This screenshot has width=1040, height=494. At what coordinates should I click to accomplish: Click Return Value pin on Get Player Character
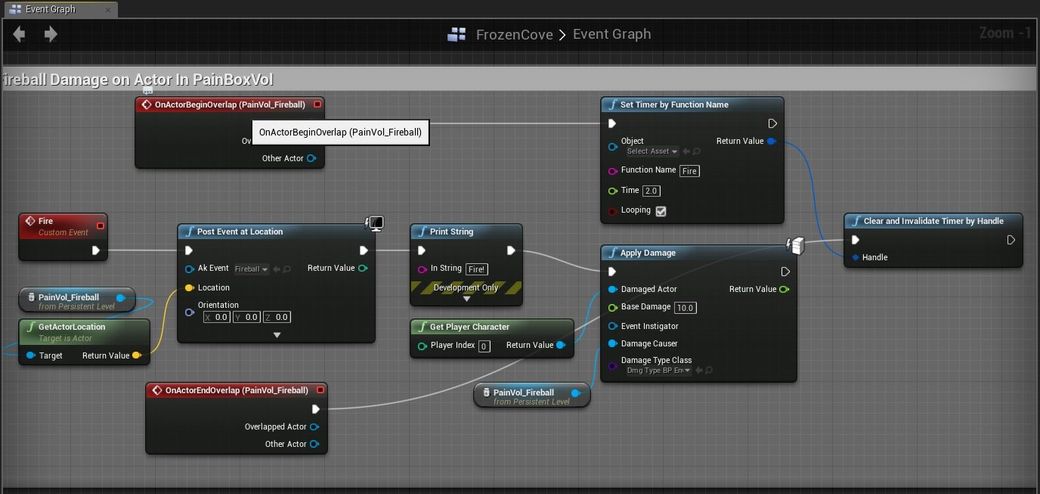point(560,345)
